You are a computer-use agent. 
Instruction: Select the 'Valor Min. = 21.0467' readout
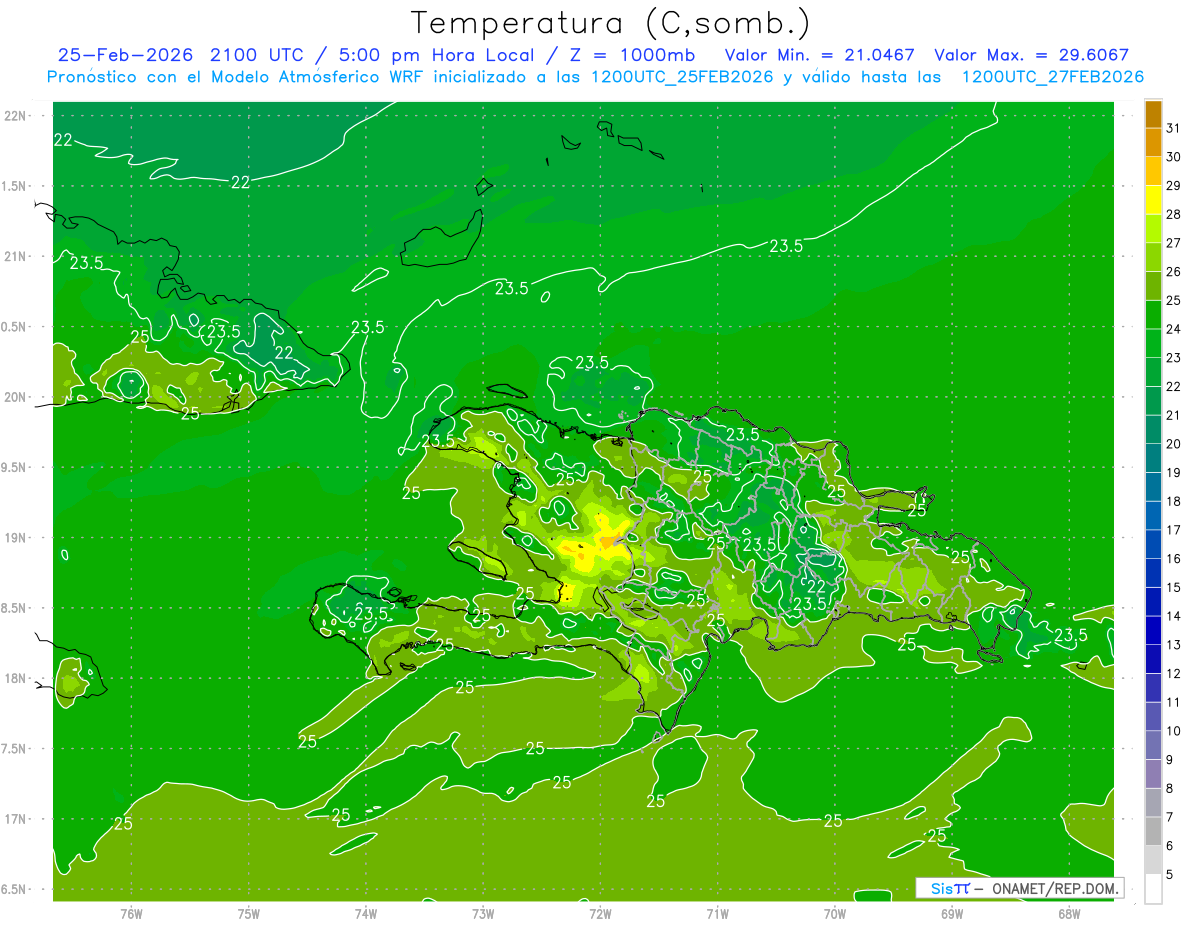[820, 55]
